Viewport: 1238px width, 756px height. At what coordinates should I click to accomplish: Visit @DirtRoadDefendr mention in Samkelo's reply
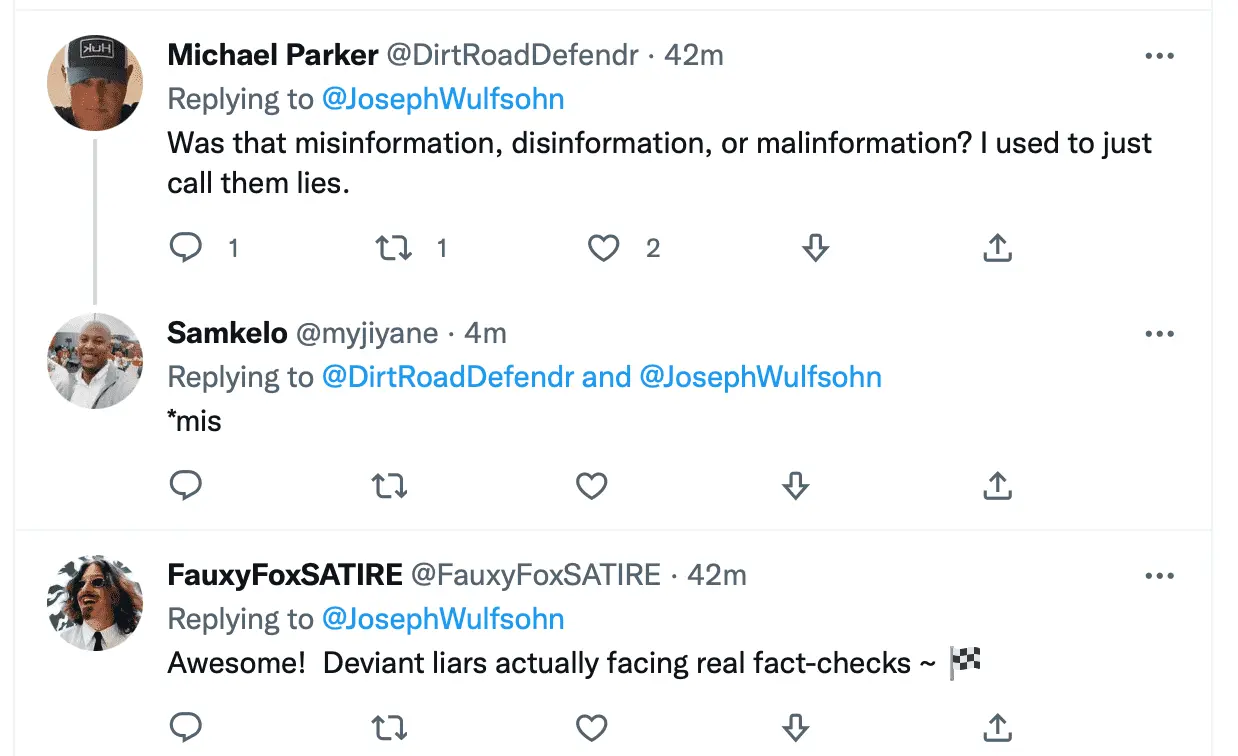[448, 377]
